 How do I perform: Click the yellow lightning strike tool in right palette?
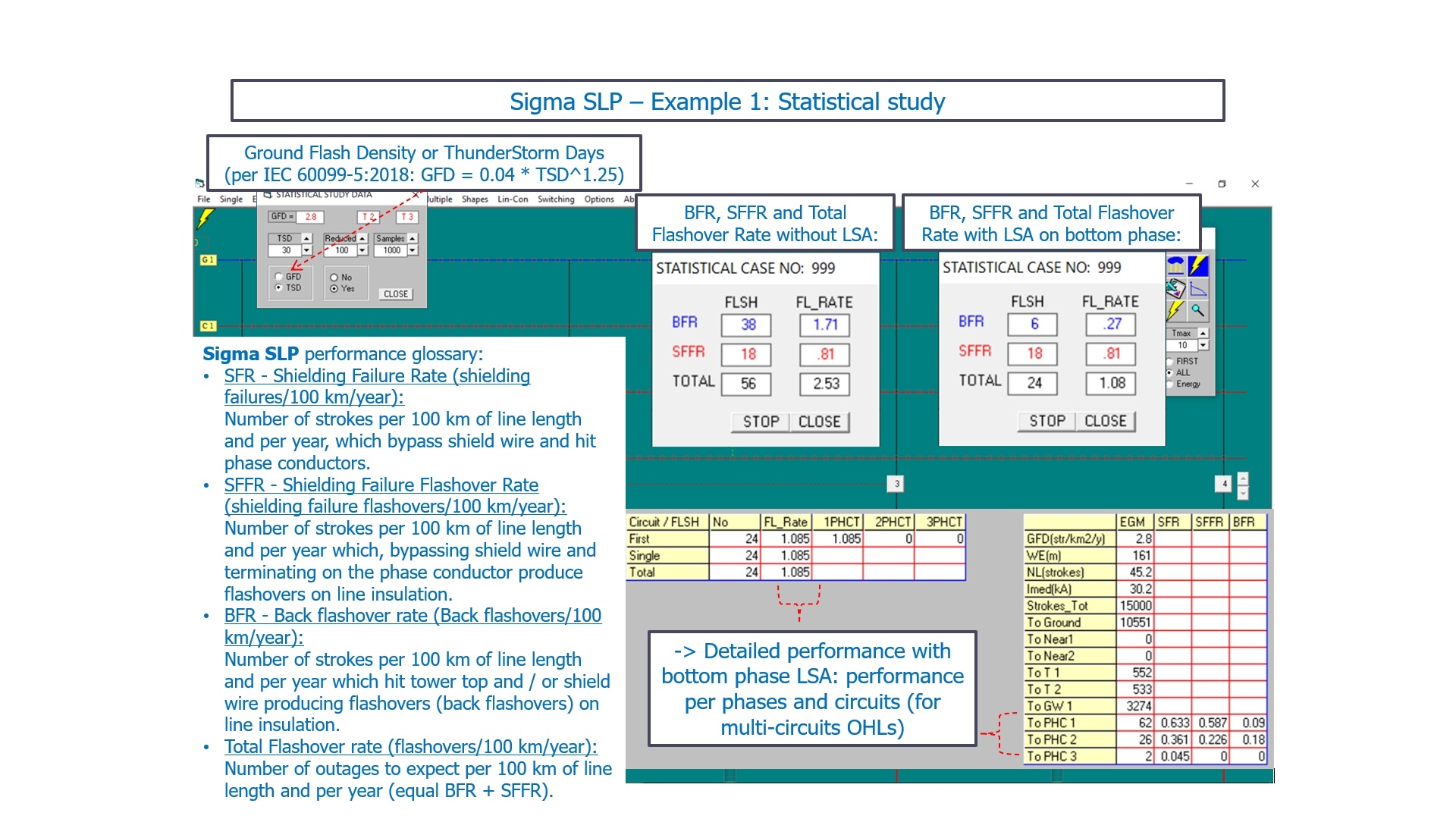1175,310
